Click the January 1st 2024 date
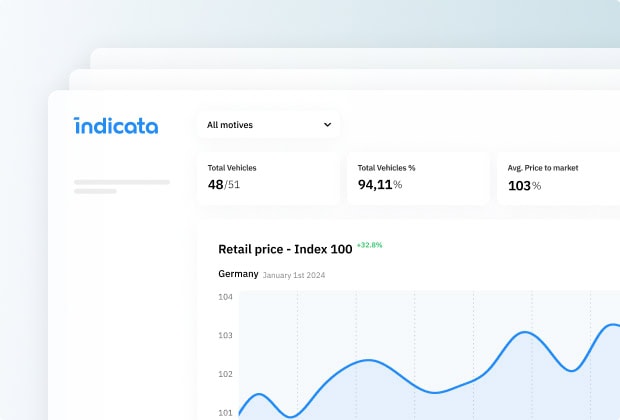The image size is (620, 420). point(294,275)
